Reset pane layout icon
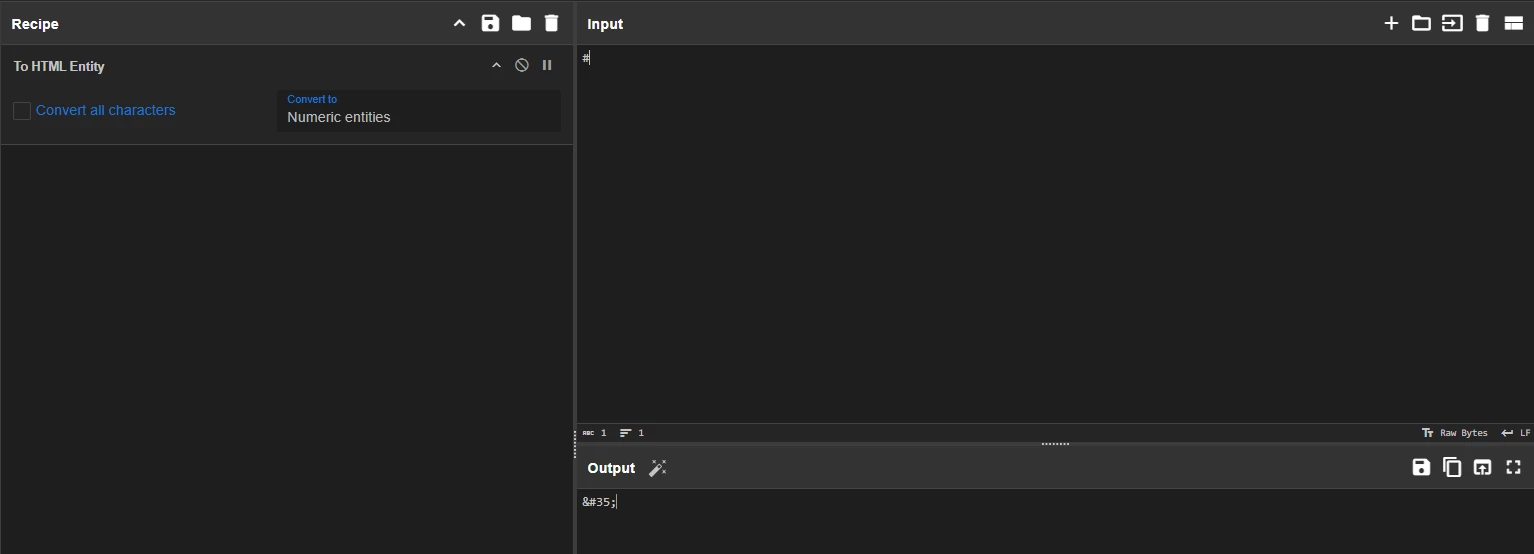 coord(1514,23)
